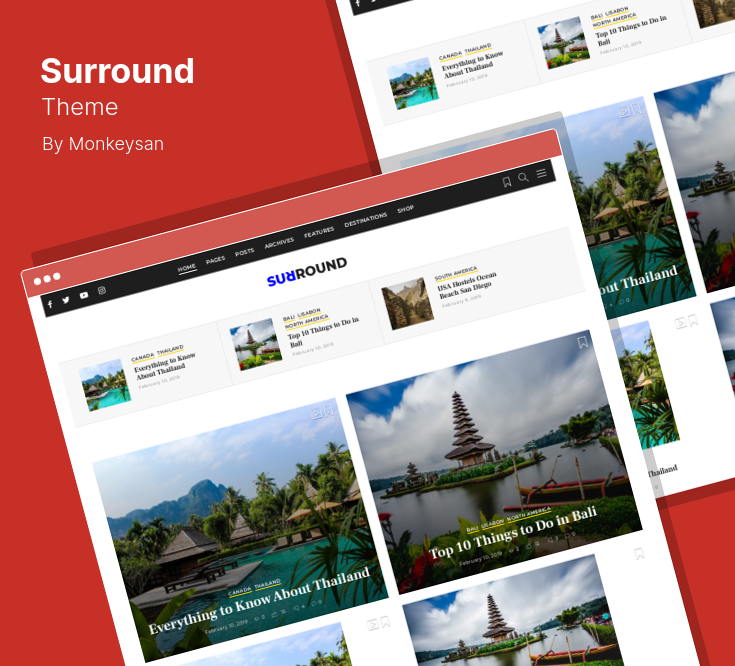735x666 pixels.
Task: Click the SOUTH AMERICA category tag
Action: click(456, 273)
